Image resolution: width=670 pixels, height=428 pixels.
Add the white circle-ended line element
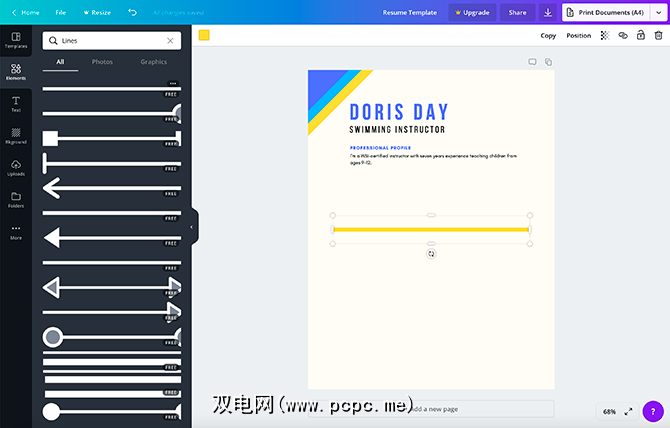pos(112,412)
